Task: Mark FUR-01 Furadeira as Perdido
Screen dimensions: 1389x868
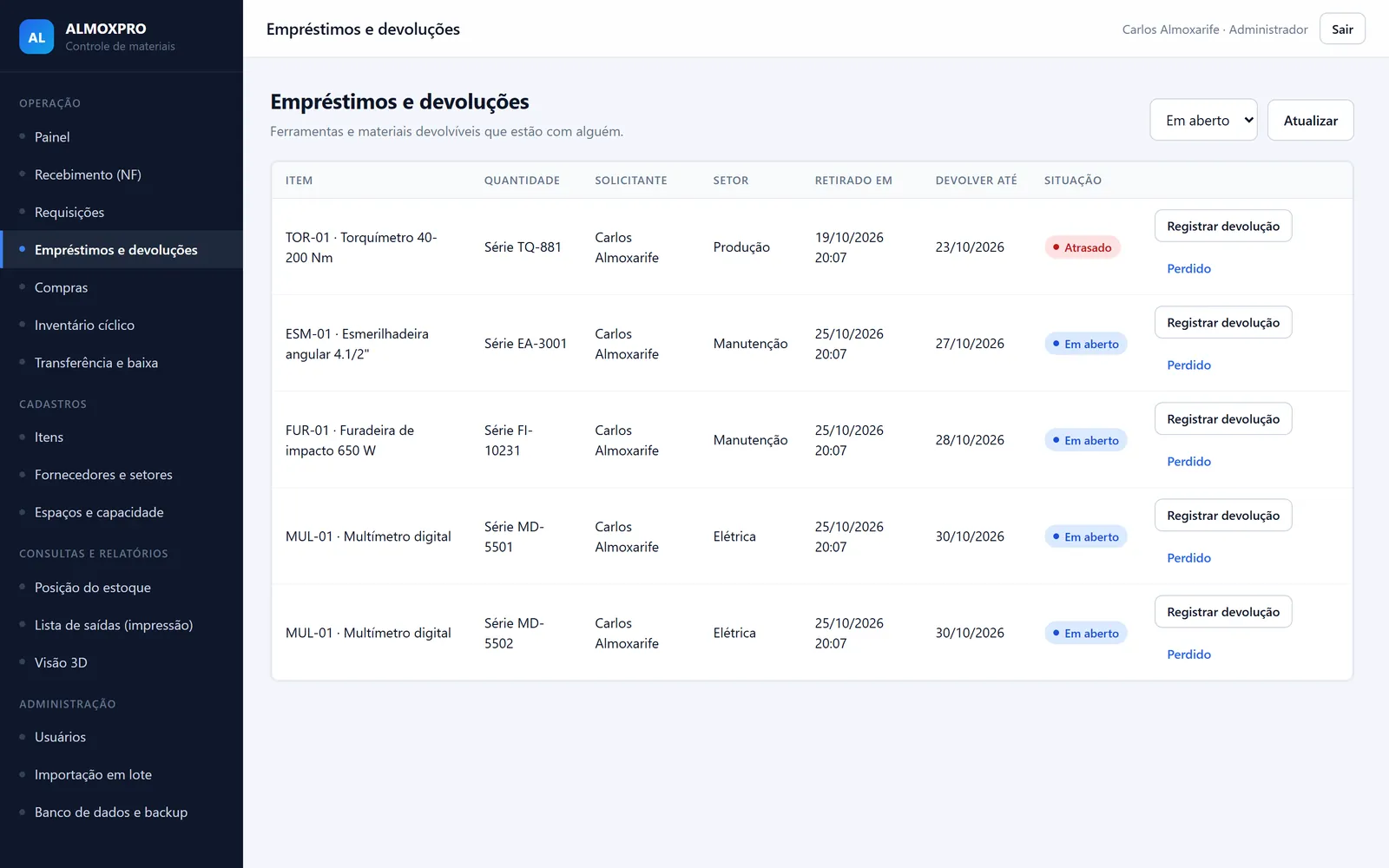Action: pyautogui.click(x=1188, y=462)
